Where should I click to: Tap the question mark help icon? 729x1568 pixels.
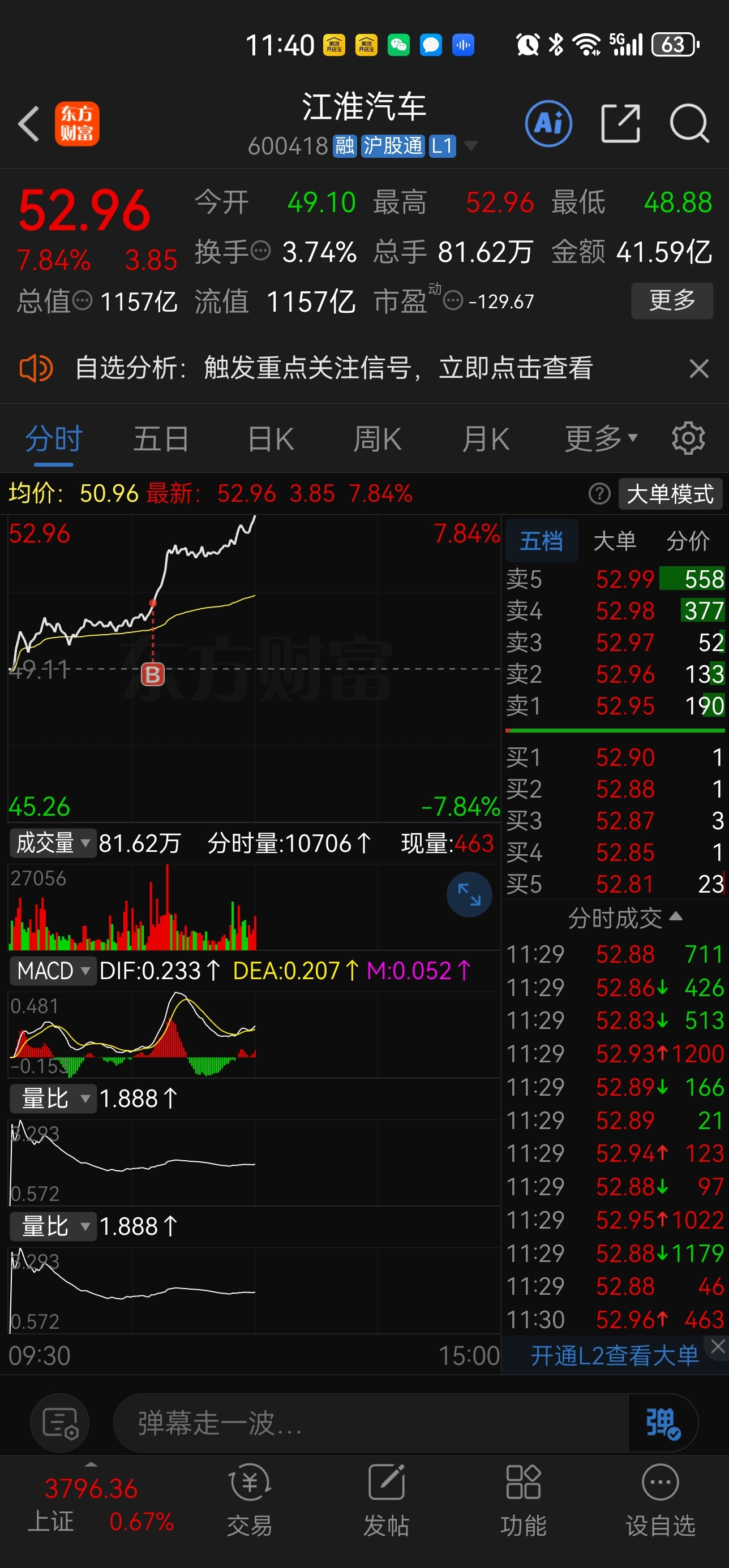pos(599,494)
